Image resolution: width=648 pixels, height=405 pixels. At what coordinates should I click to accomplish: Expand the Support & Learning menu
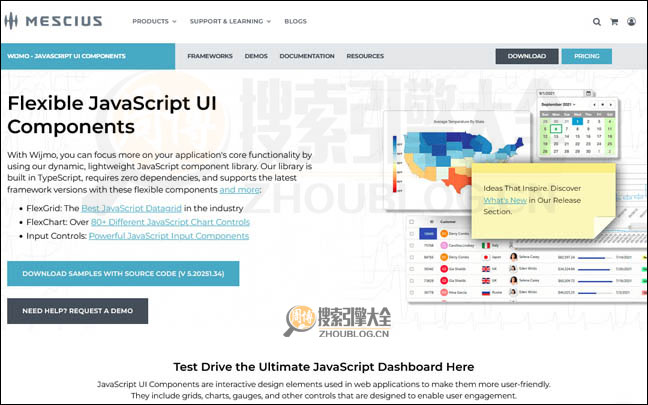click(230, 21)
